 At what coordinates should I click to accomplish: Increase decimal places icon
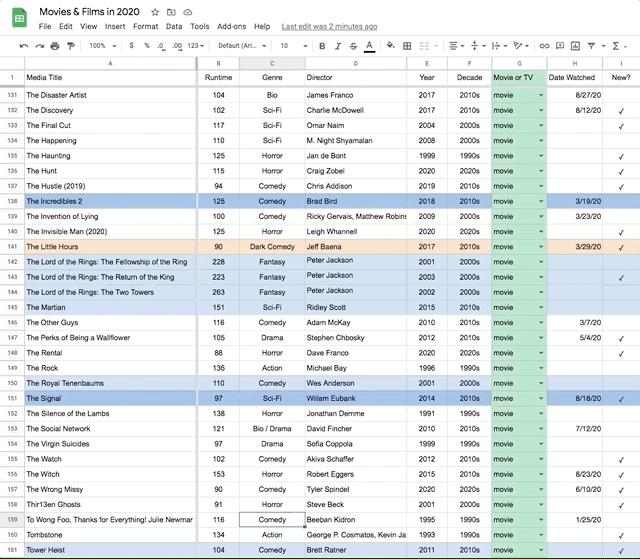[177, 46]
